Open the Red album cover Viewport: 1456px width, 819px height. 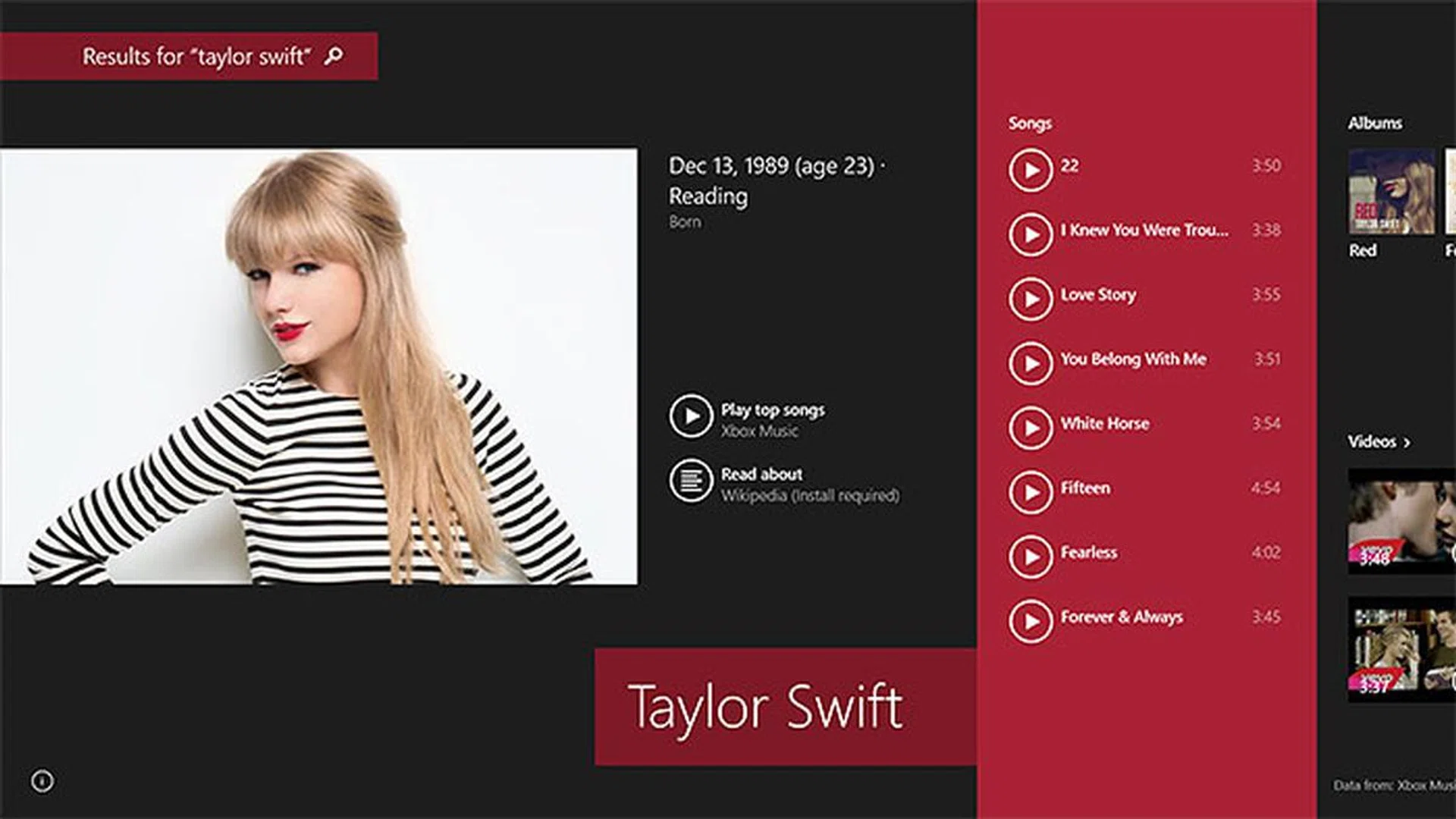(x=1391, y=192)
